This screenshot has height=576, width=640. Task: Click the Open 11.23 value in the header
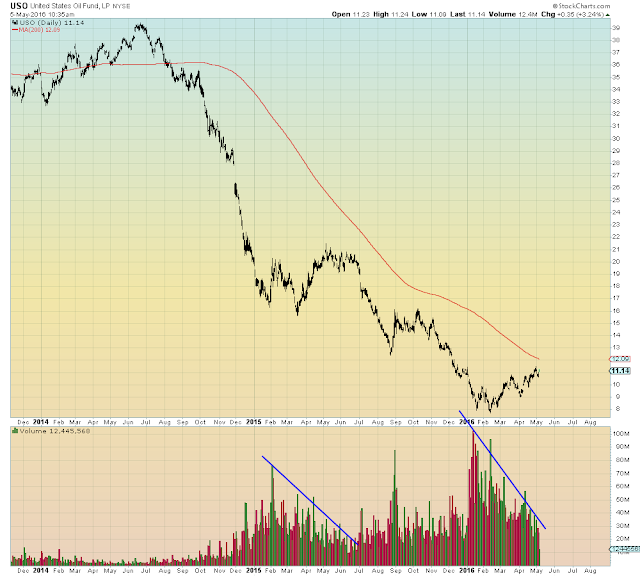click(351, 14)
